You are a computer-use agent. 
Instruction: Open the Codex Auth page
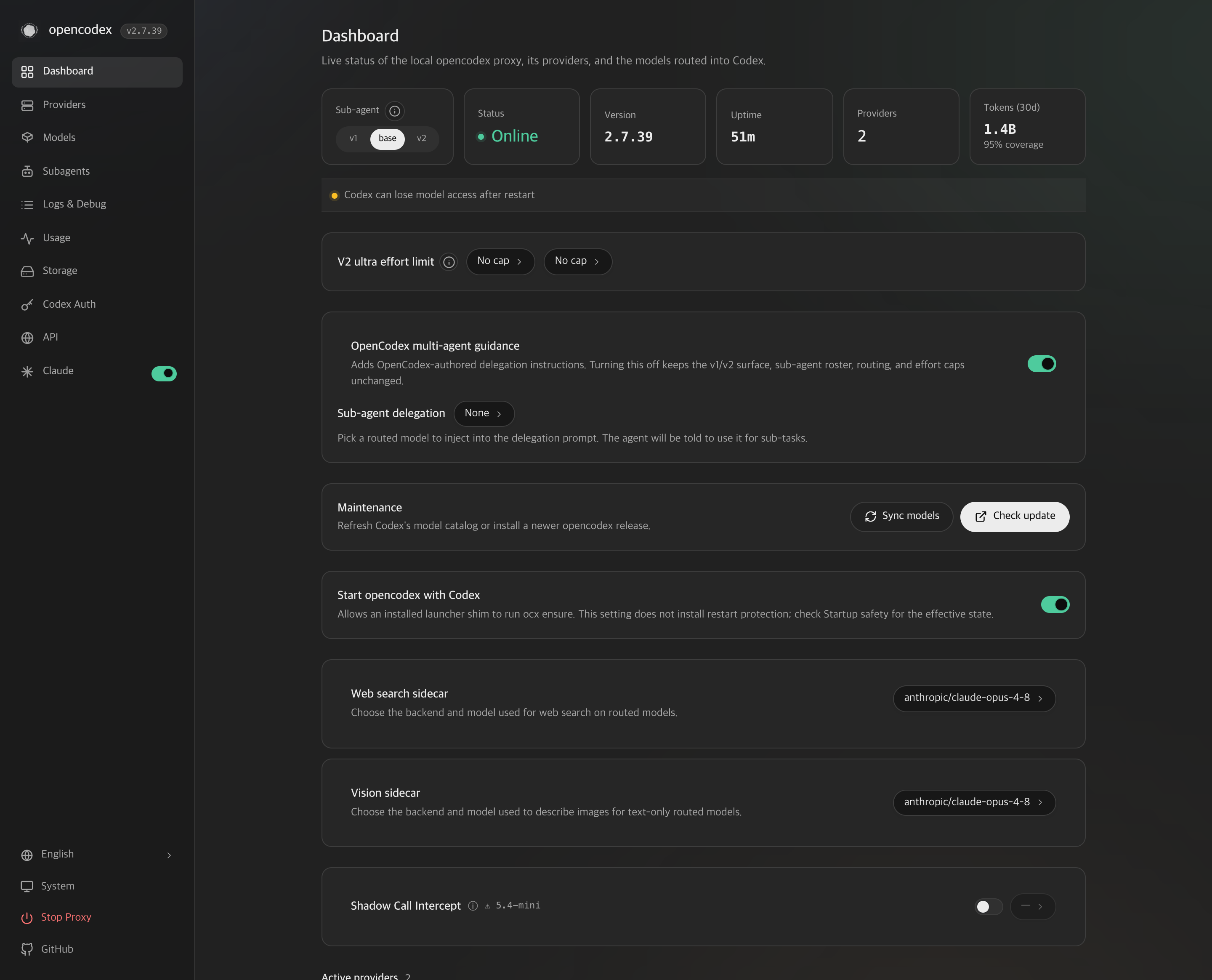(97, 305)
